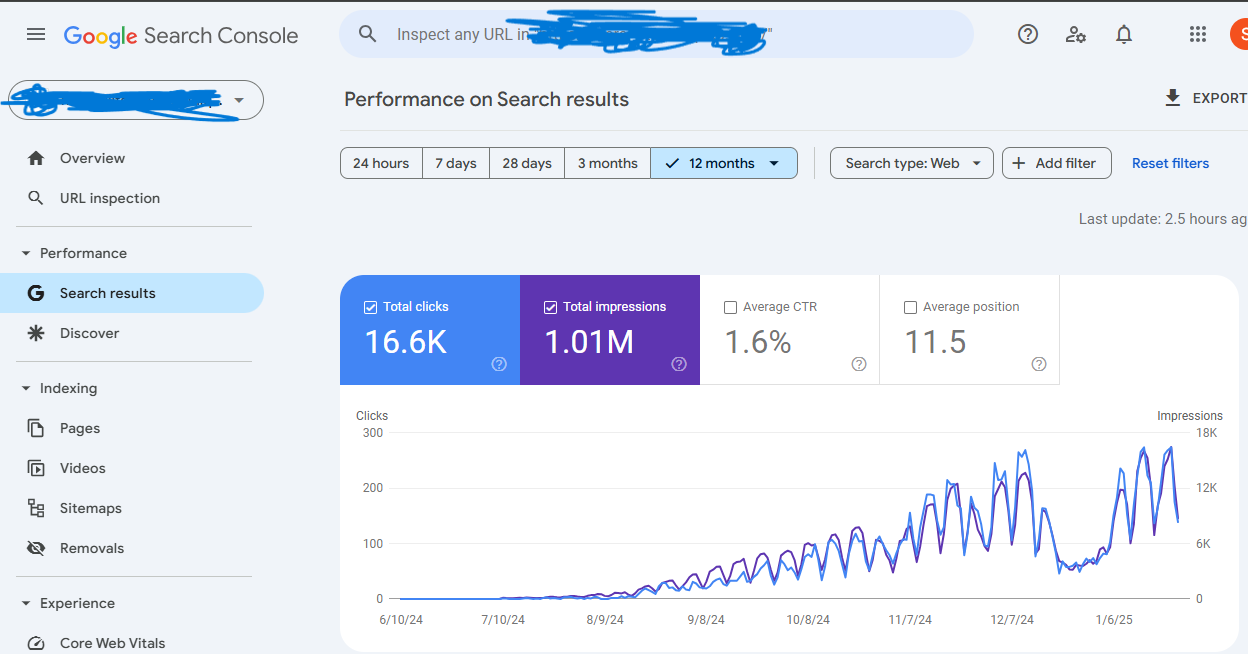The height and width of the screenshot is (654, 1248).
Task: Click the EXPORT button label
Action: (1220, 98)
